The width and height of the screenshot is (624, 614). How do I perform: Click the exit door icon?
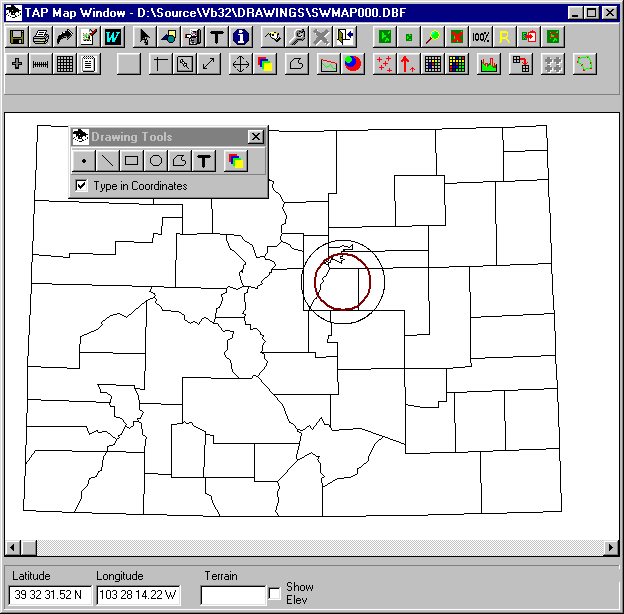pyautogui.click(x=345, y=37)
